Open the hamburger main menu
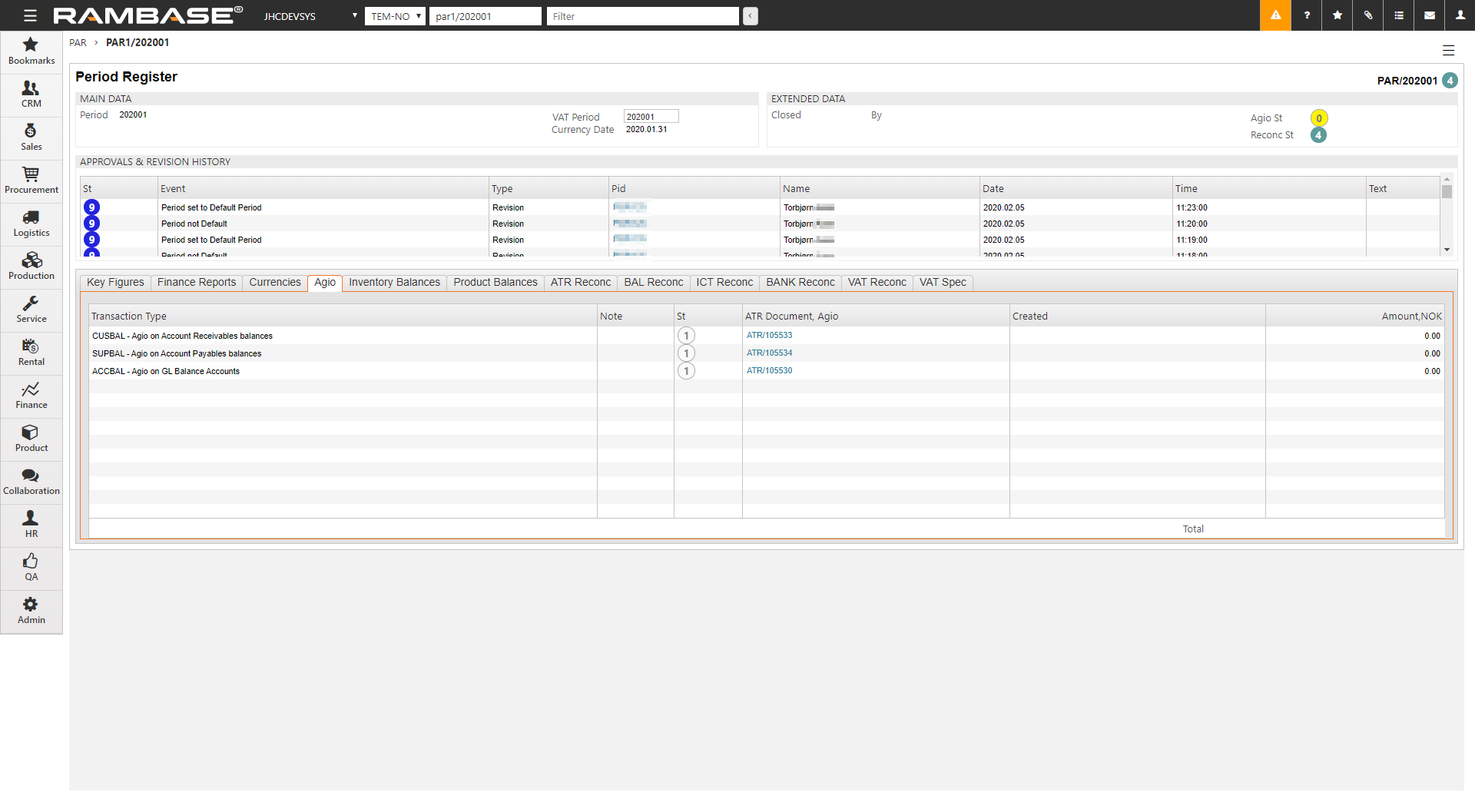 30,15
